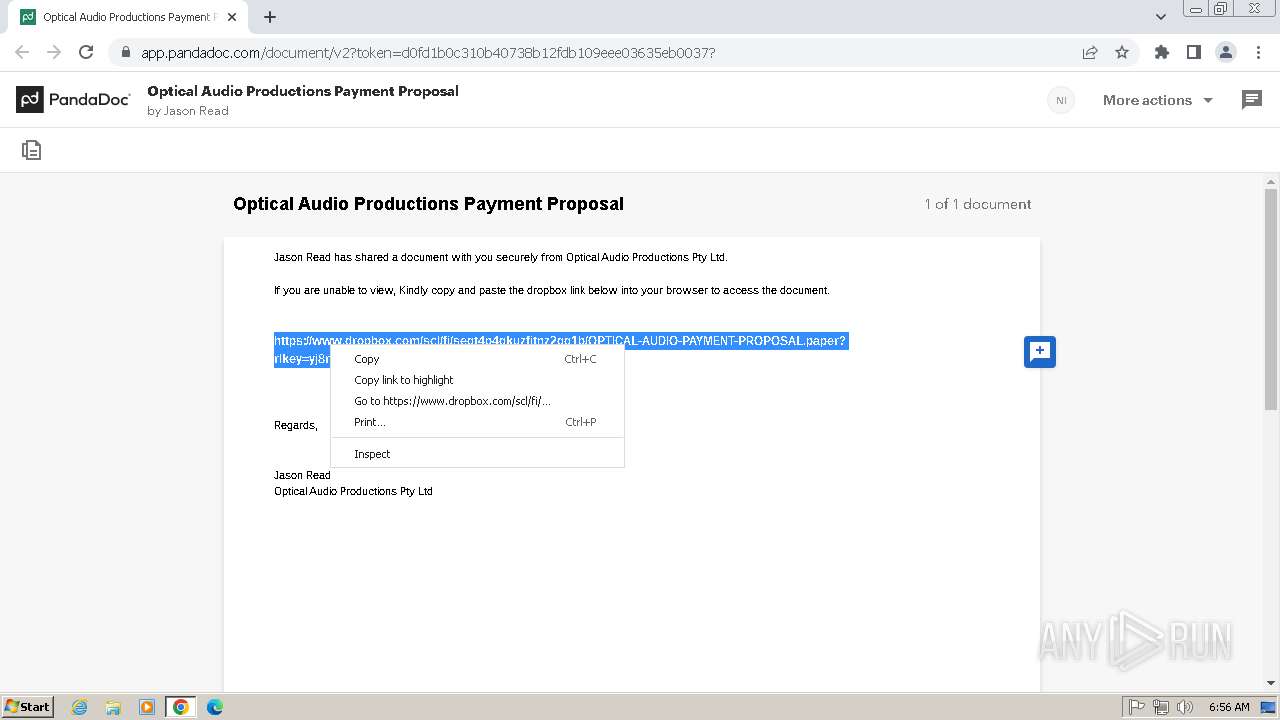Viewport: 1280px width, 720px height.
Task: Click the '1 of 1 document' counter
Action: (x=978, y=204)
